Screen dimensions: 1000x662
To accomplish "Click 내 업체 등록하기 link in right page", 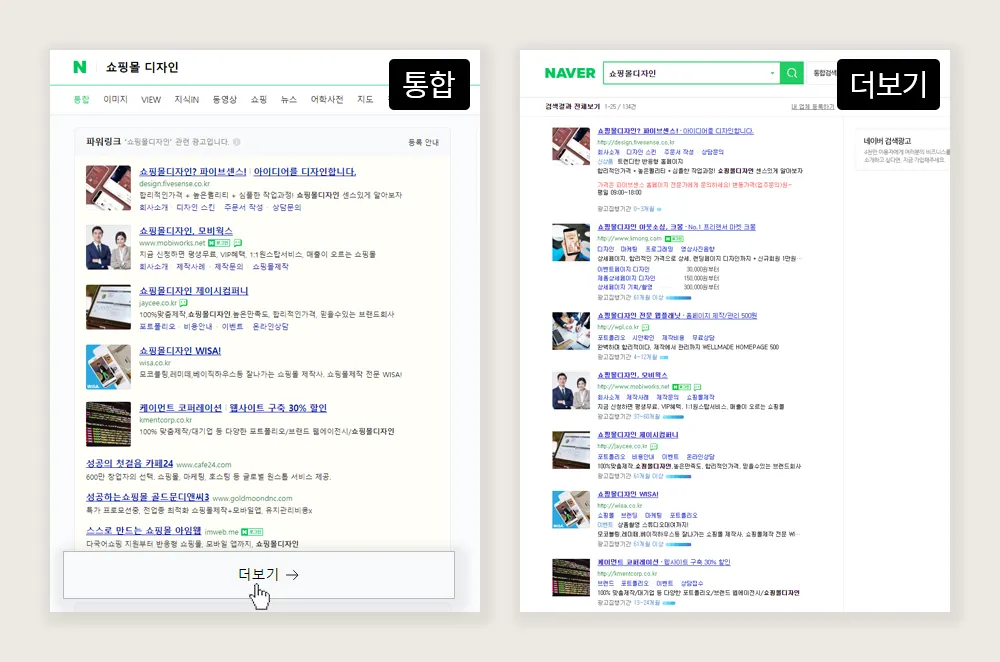I will coord(812,107).
